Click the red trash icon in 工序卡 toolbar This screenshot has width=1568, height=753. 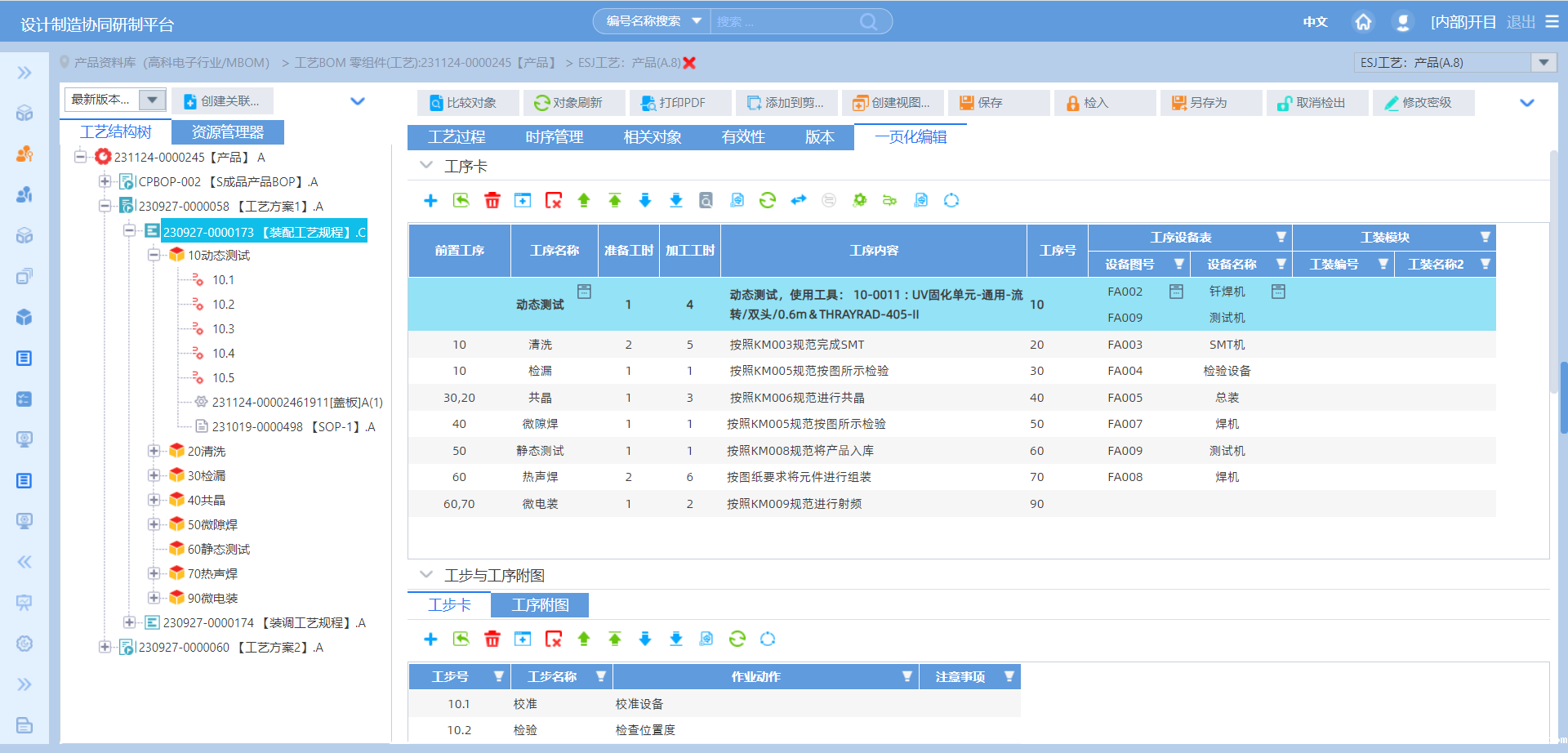(492, 201)
